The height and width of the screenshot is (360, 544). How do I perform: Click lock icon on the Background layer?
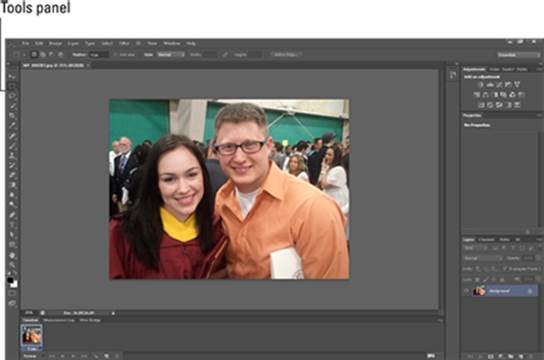(530, 291)
